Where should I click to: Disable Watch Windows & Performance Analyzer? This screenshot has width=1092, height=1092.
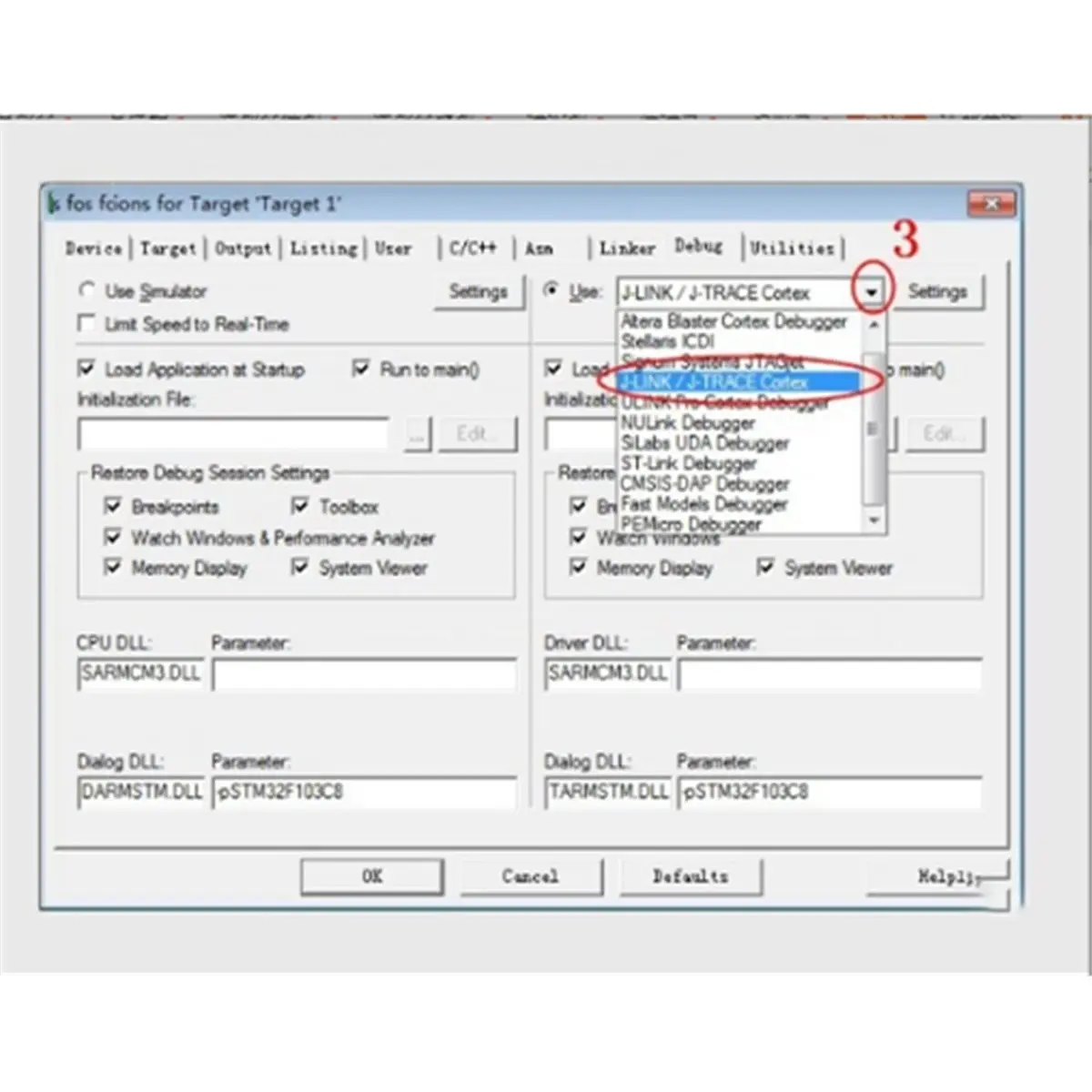pyautogui.click(x=114, y=537)
